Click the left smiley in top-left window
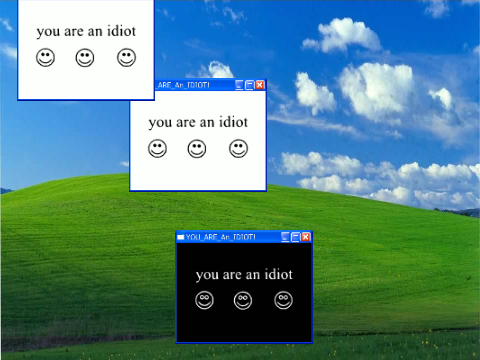This screenshot has width=480, height=360. pyautogui.click(x=45, y=57)
